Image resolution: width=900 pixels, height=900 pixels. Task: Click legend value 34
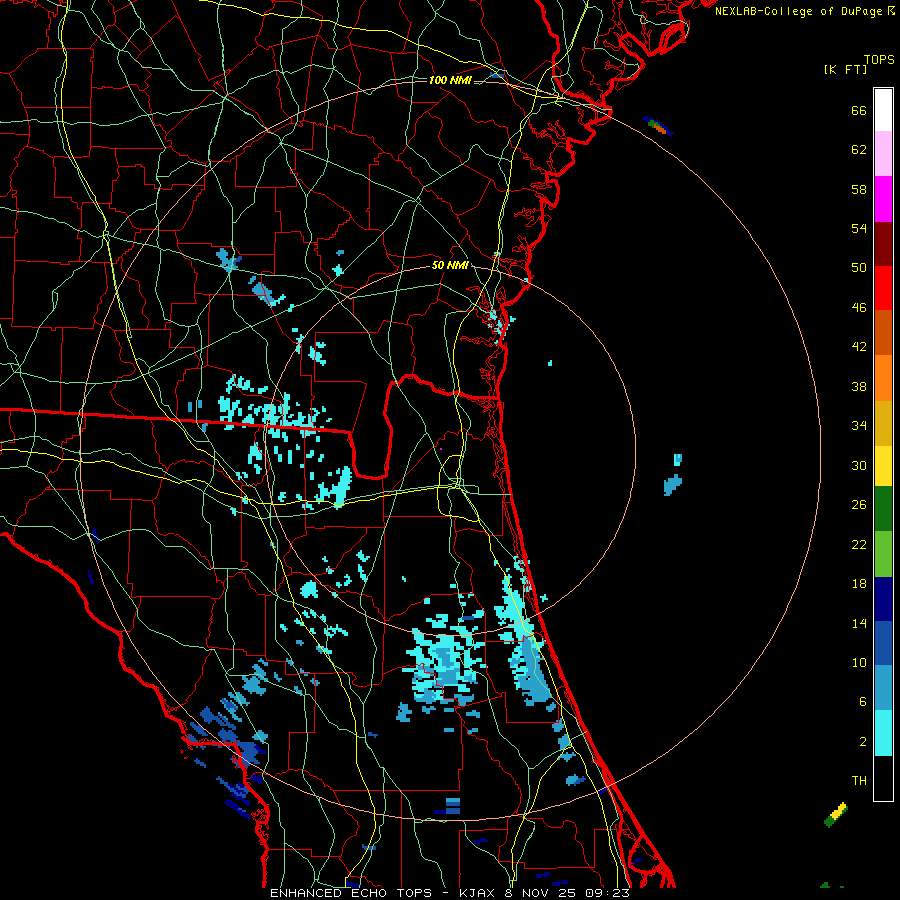pos(859,426)
